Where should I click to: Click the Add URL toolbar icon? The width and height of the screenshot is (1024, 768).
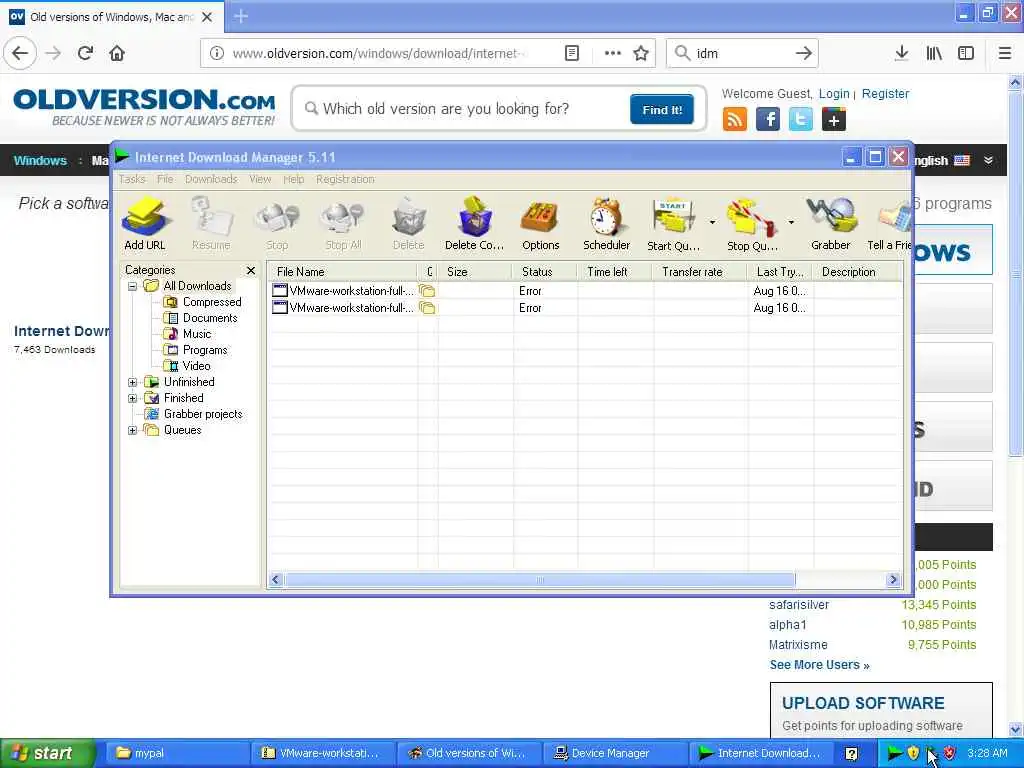click(x=145, y=223)
